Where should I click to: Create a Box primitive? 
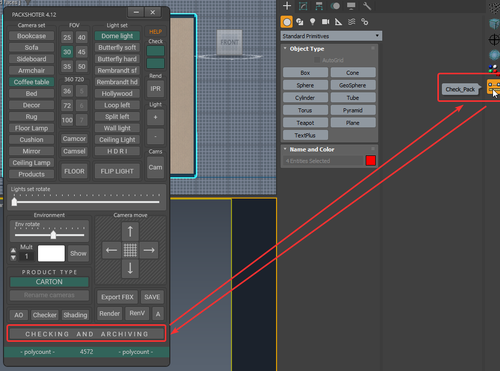[305, 73]
